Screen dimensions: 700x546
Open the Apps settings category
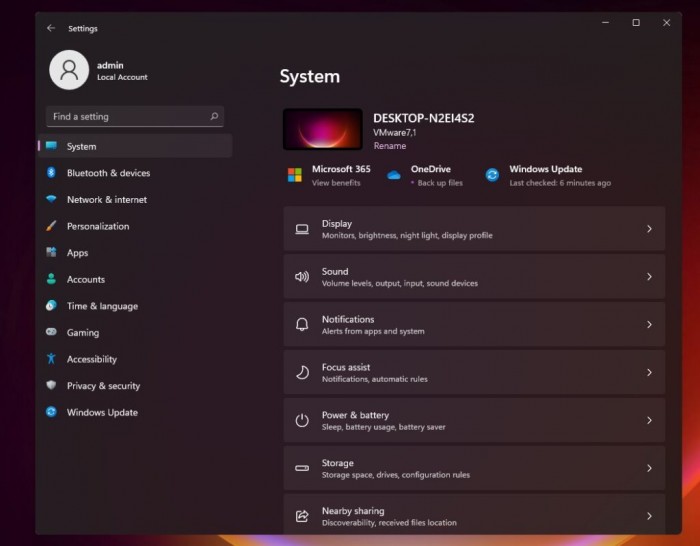(x=77, y=253)
